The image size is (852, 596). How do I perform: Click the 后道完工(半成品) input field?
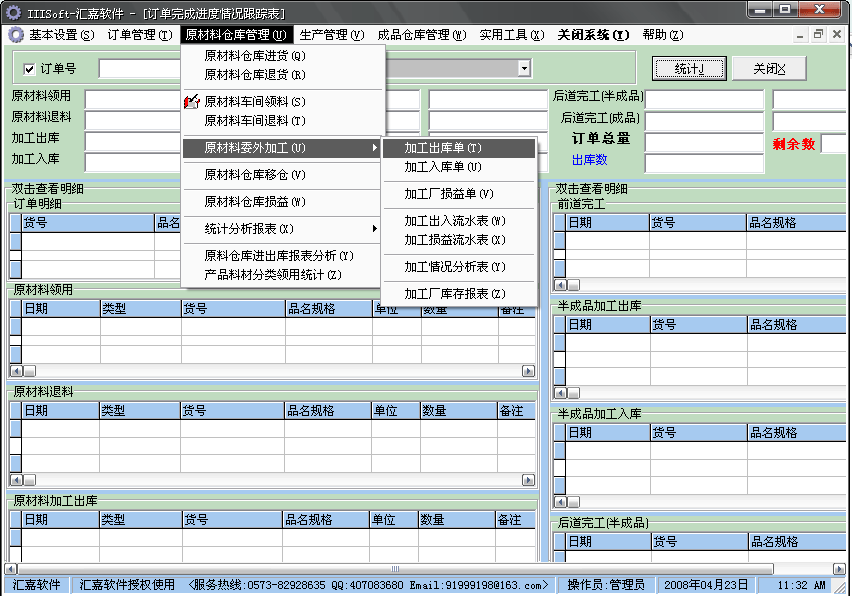[x=704, y=100]
